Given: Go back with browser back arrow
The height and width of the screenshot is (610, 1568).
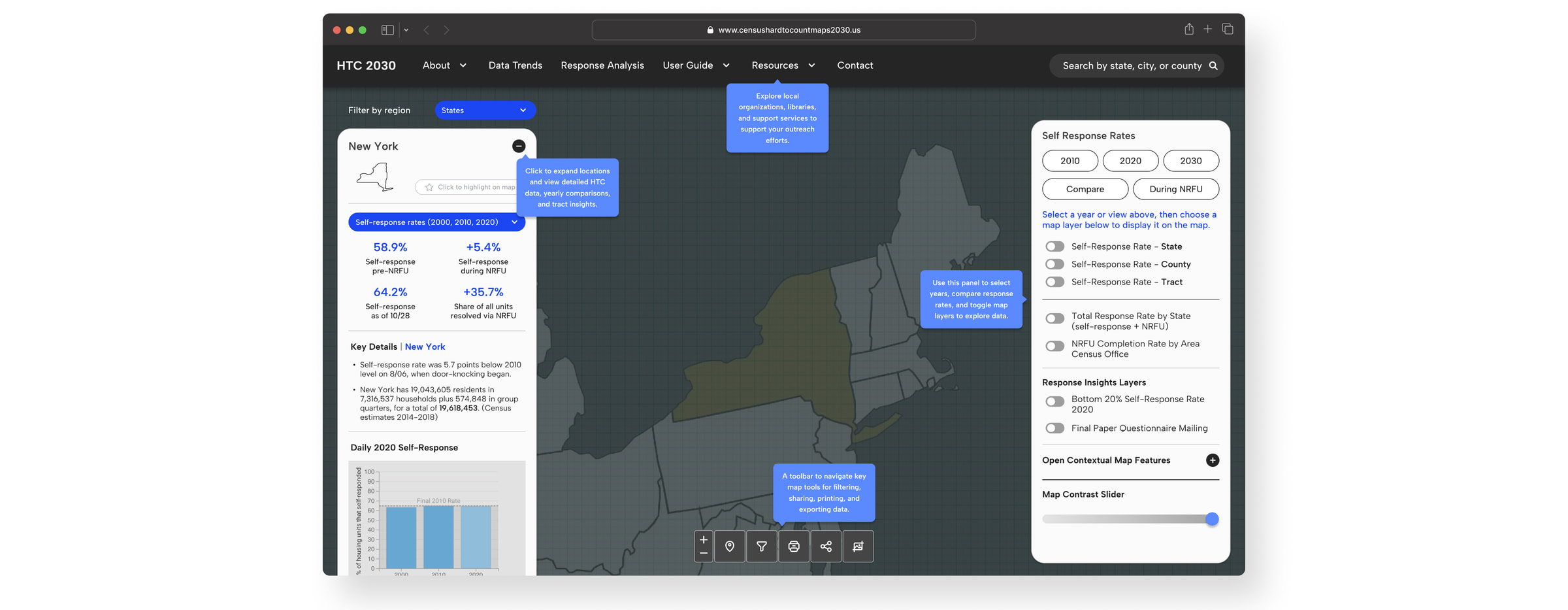Looking at the screenshot, I should (x=426, y=29).
